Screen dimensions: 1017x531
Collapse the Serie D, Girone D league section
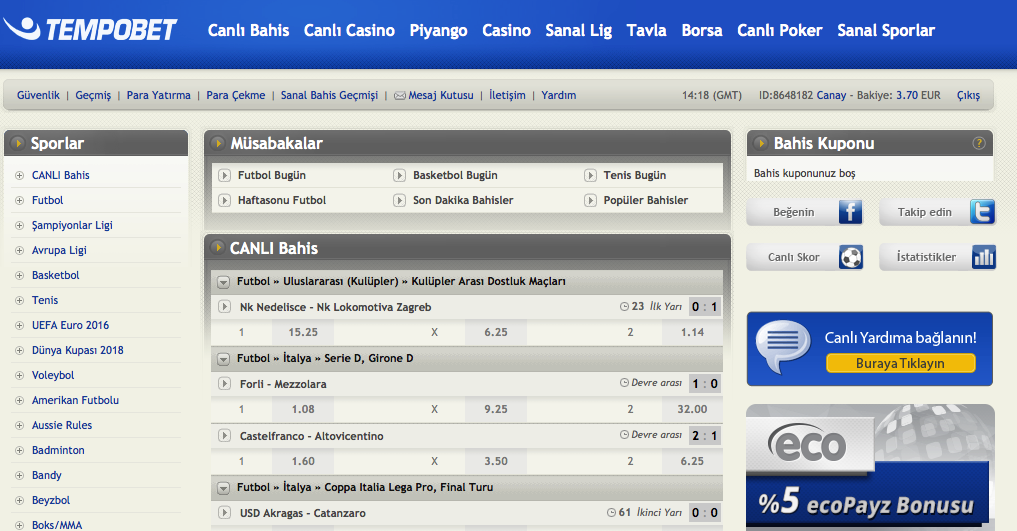point(224,358)
